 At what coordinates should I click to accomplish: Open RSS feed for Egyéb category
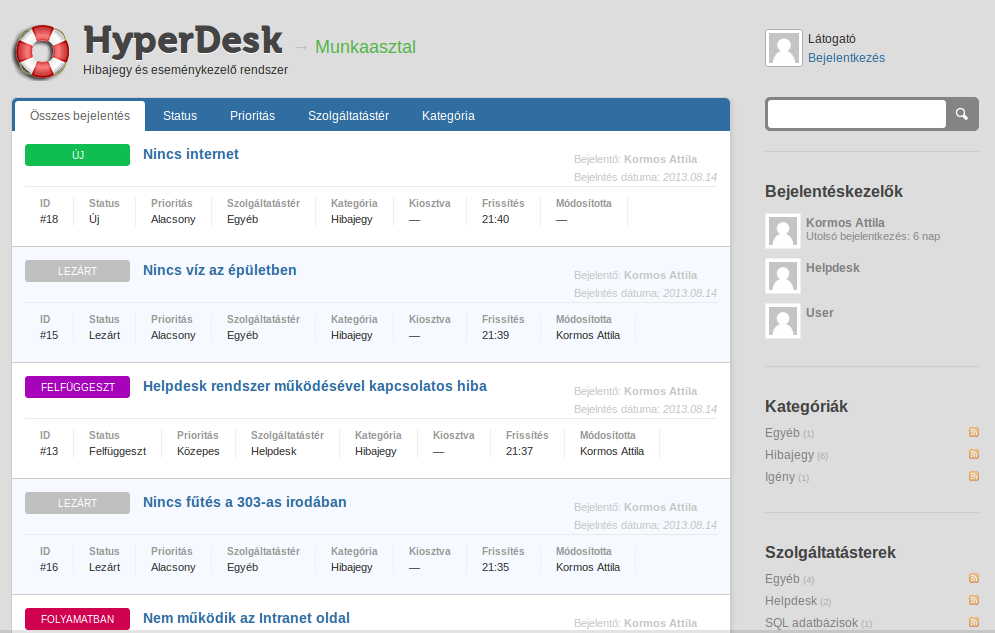pyautogui.click(x=973, y=432)
